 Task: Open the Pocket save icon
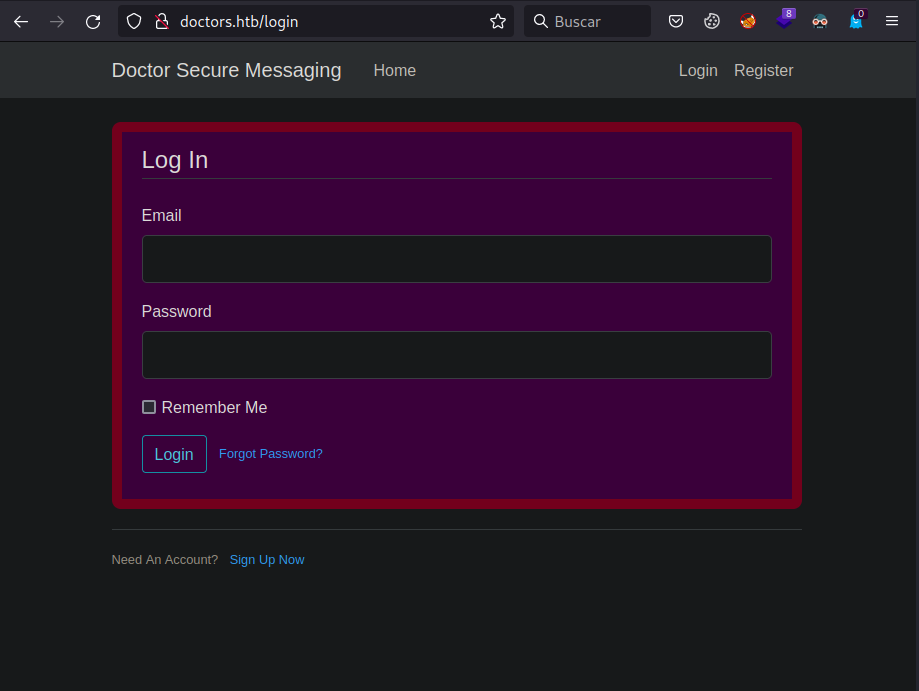point(676,21)
